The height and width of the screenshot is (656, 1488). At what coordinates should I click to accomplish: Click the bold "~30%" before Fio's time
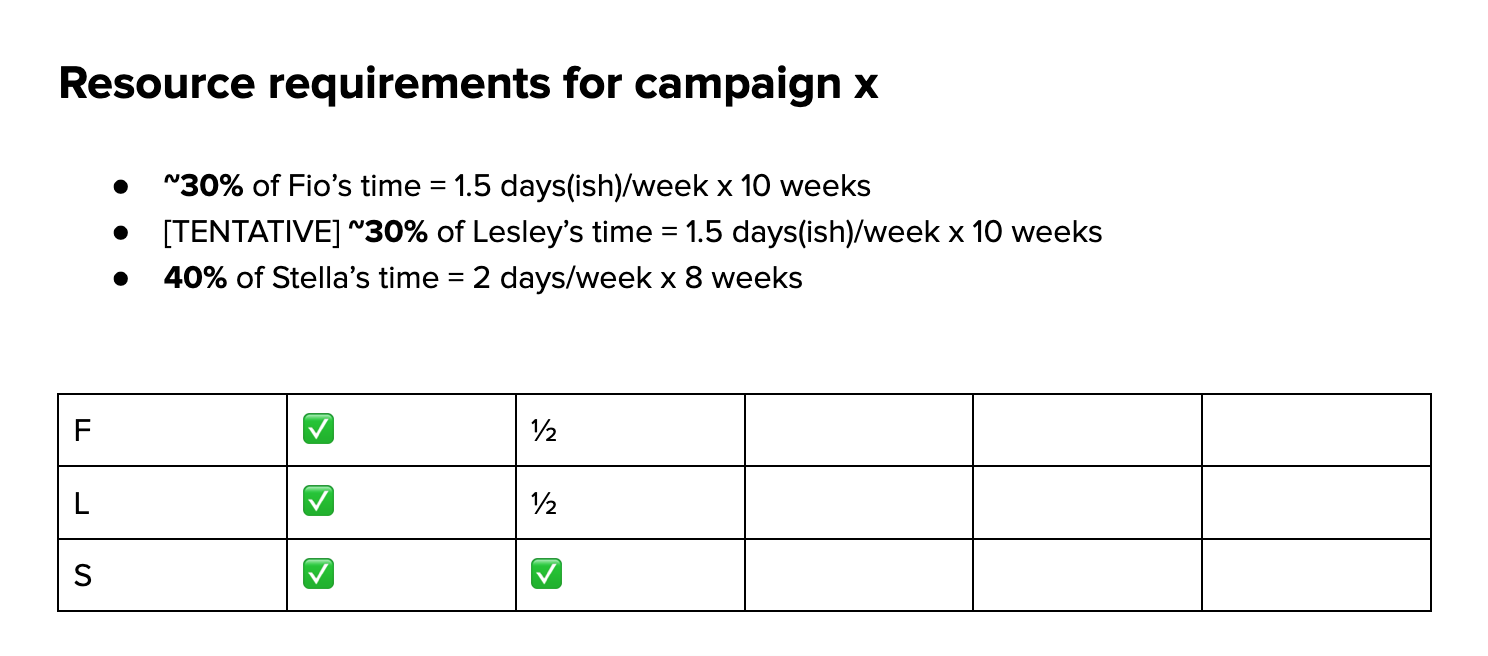coord(203,186)
